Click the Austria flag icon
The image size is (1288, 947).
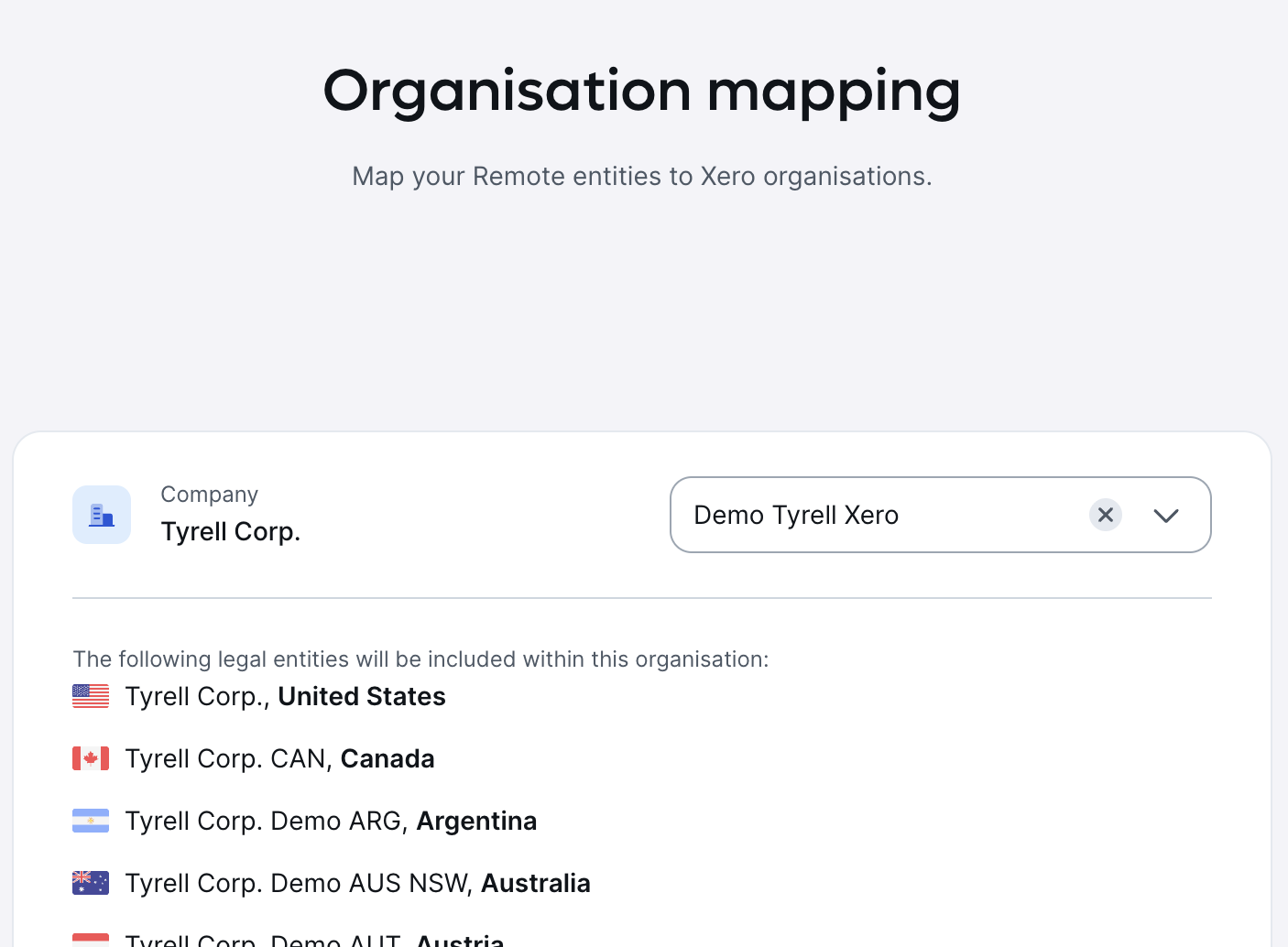click(x=91, y=940)
